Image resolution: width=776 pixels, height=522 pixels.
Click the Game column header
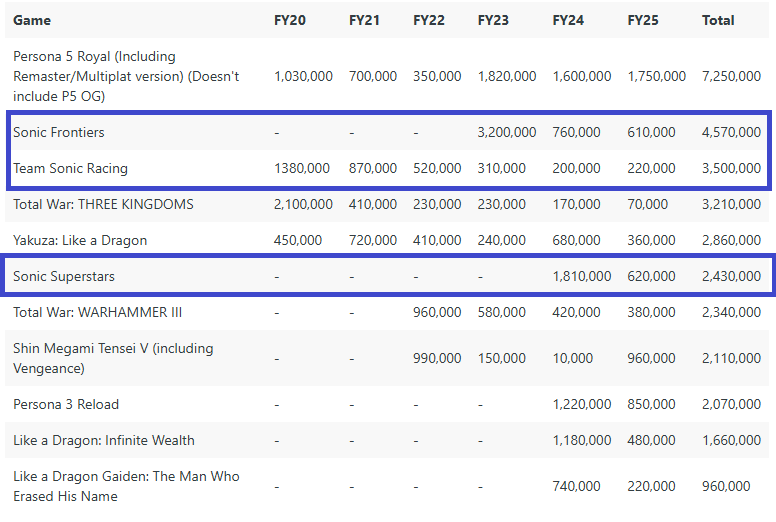[x=32, y=20]
